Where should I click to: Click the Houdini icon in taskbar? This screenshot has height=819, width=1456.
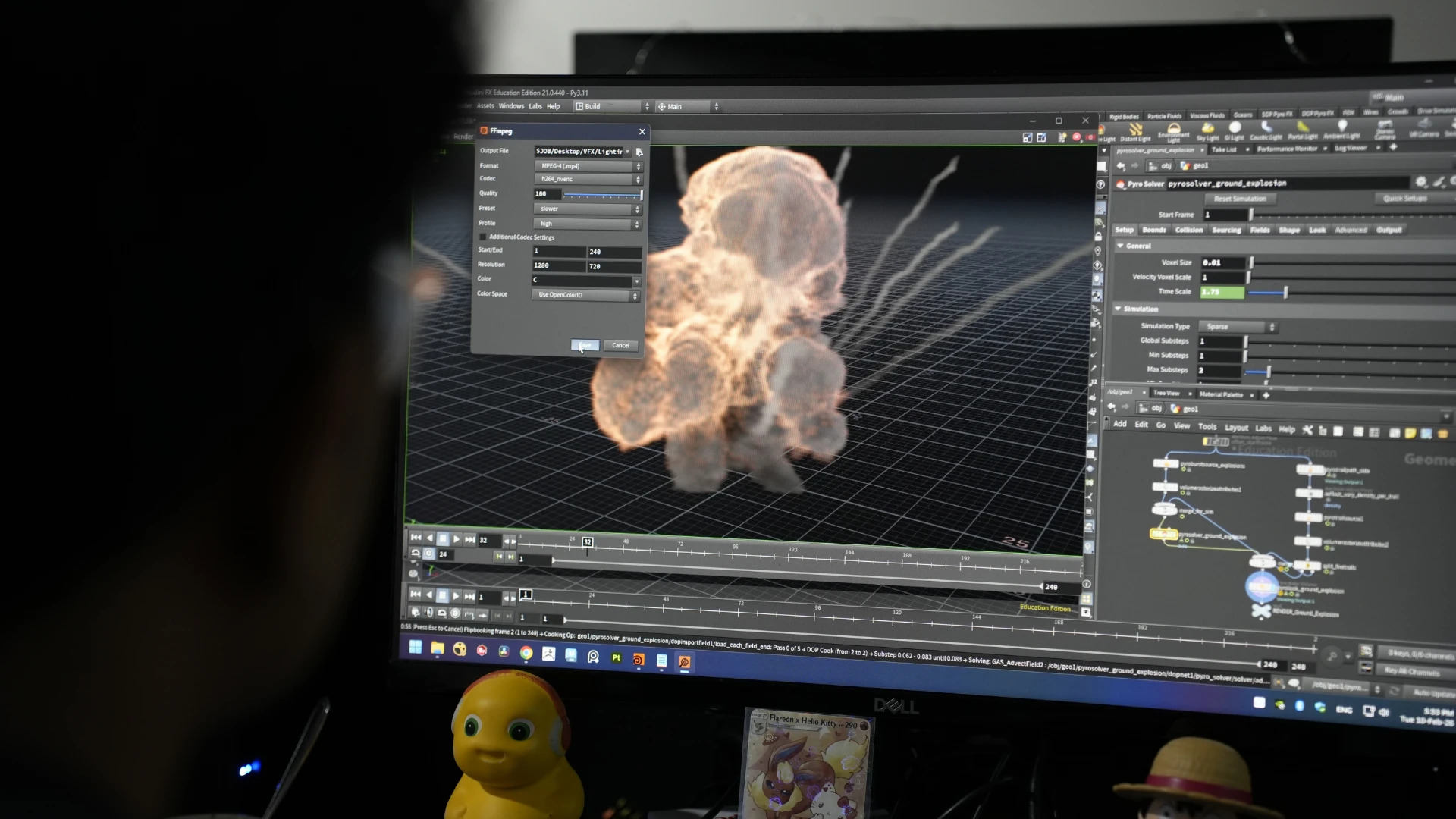(638, 660)
